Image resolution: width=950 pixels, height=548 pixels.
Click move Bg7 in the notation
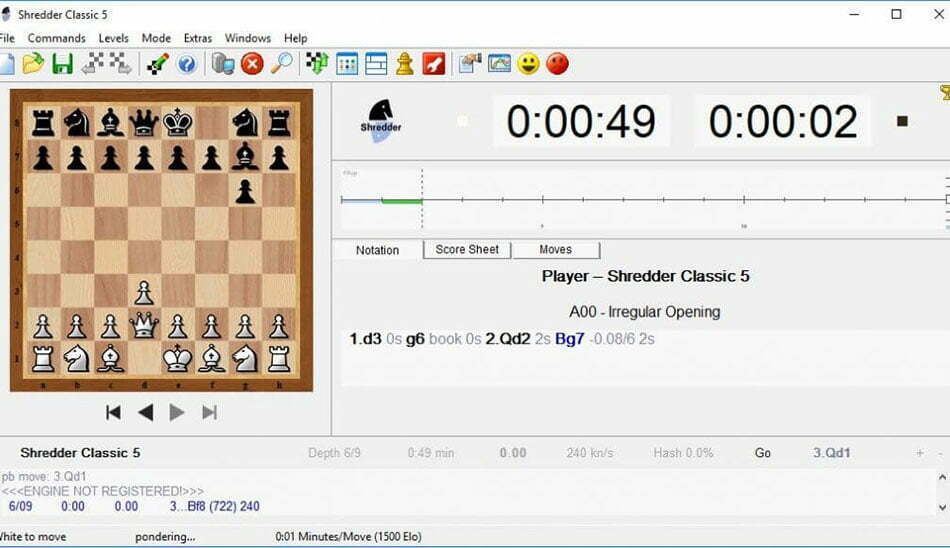tap(570, 339)
